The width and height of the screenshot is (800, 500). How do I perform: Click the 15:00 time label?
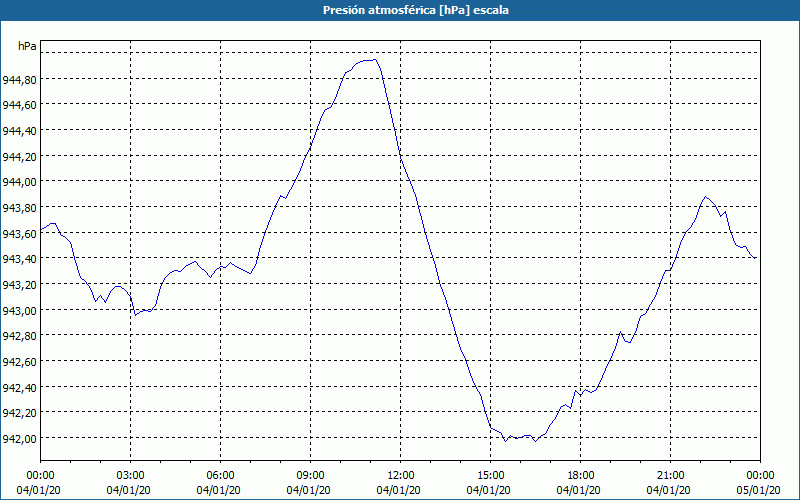pos(490,476)
